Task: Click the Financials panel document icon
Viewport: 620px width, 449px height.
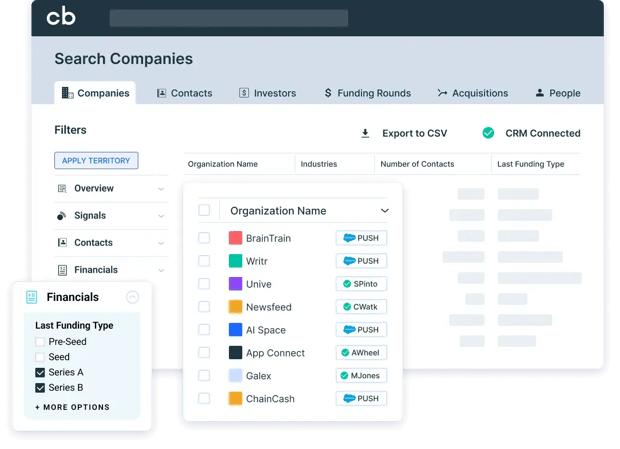Action: coord(31,297)
